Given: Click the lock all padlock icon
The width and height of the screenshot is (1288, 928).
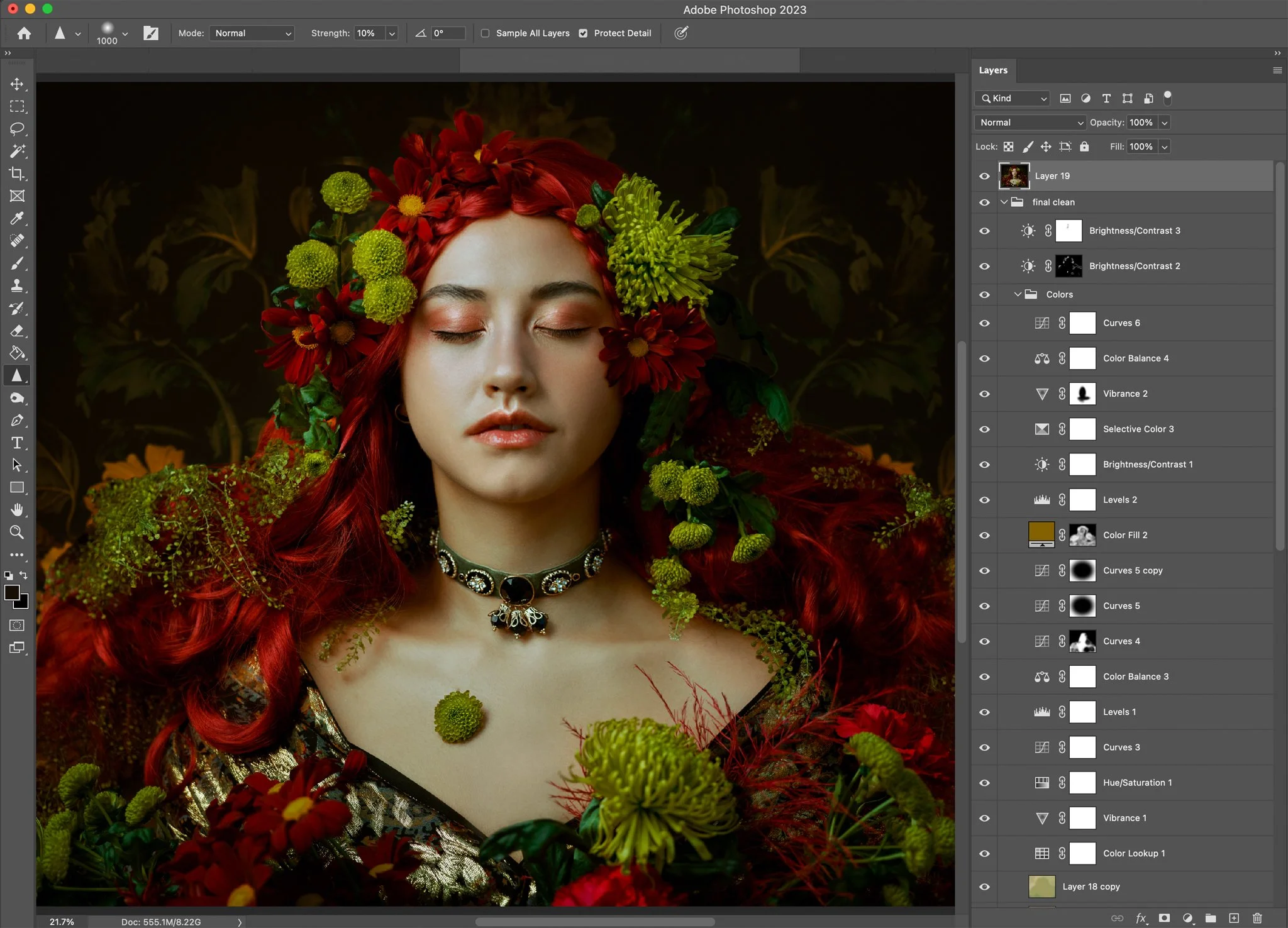Looking at the screenshot, I should click(1084, 146).
